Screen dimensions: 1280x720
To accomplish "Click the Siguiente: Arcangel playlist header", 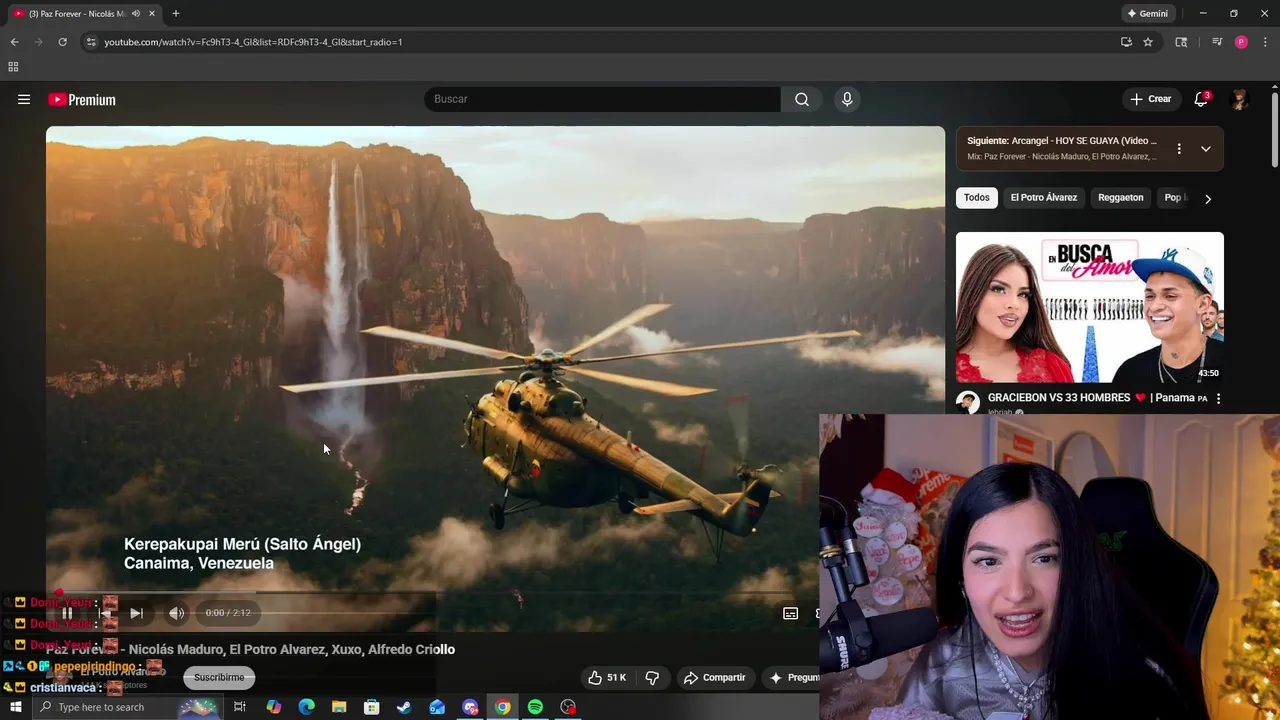I will coord(1062,141).
